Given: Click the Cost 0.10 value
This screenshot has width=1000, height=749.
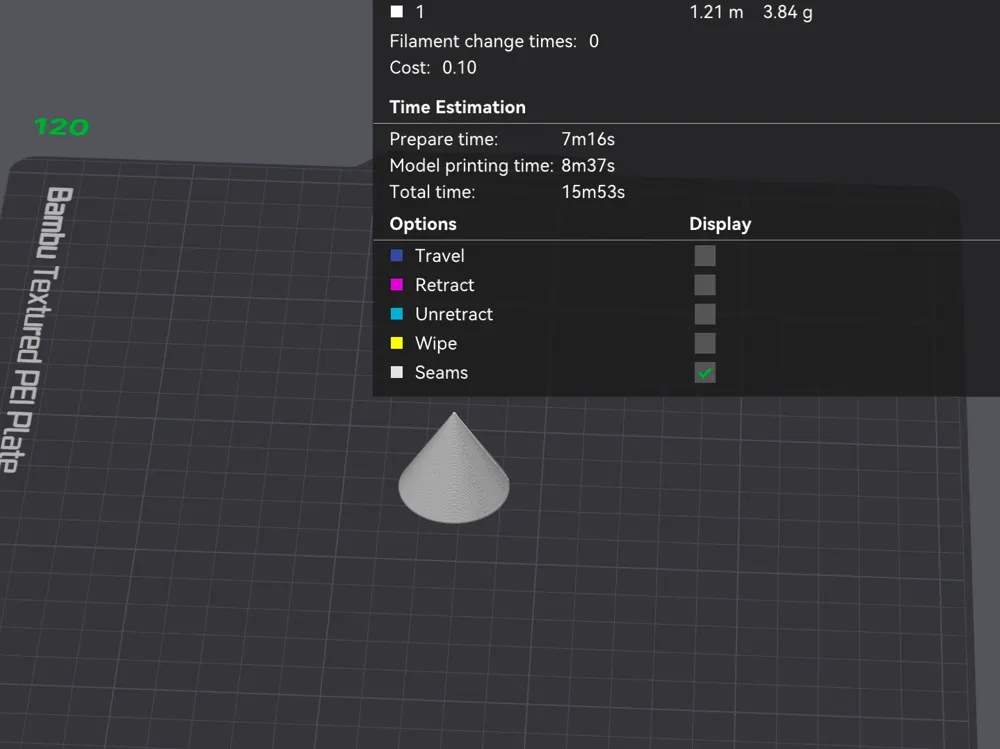Looking at the screenshot, I should coord(459,68).
